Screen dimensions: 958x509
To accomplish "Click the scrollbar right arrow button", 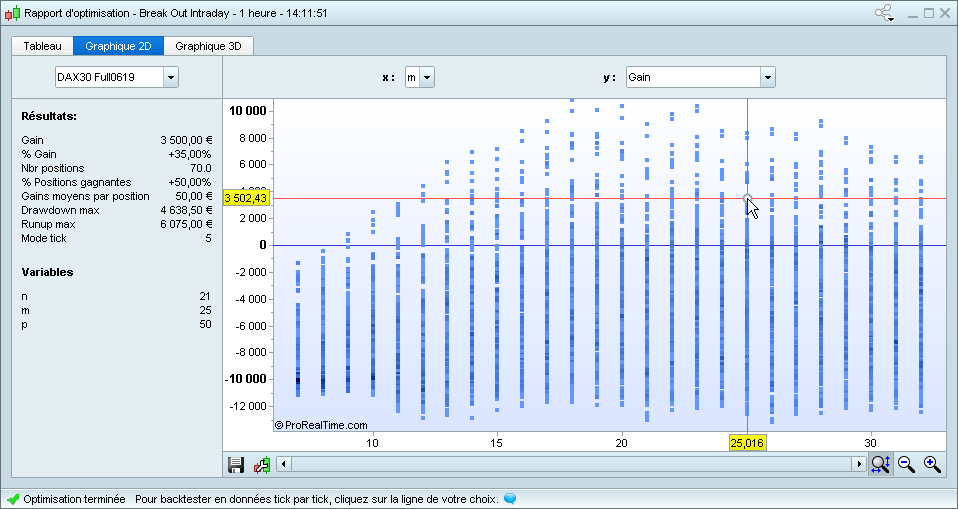I will tap(858, 464).
